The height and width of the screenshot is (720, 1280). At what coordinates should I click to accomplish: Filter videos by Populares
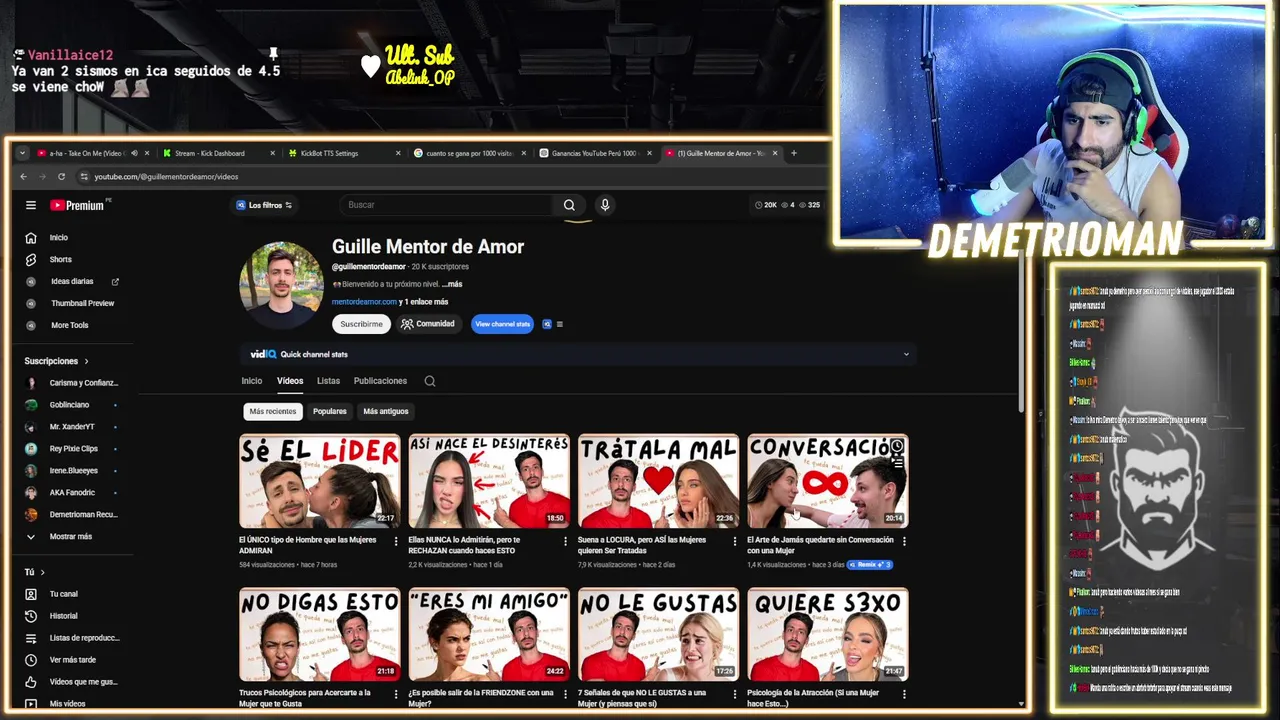click(330, 411)
